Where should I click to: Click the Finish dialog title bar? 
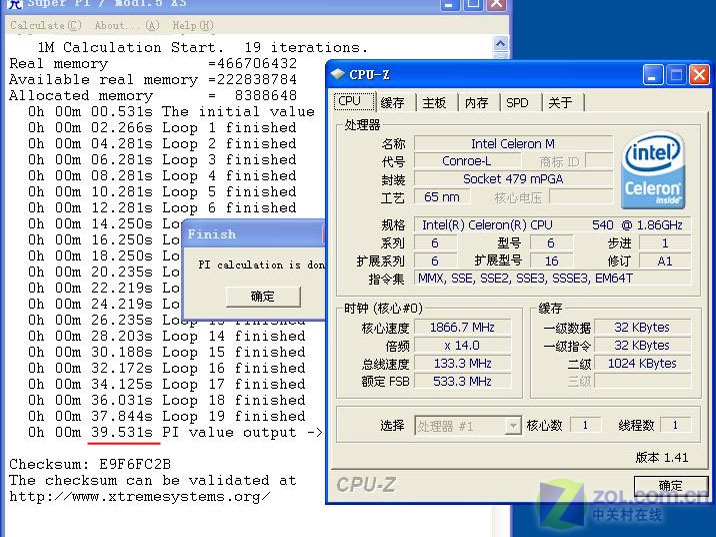[254, 234]
